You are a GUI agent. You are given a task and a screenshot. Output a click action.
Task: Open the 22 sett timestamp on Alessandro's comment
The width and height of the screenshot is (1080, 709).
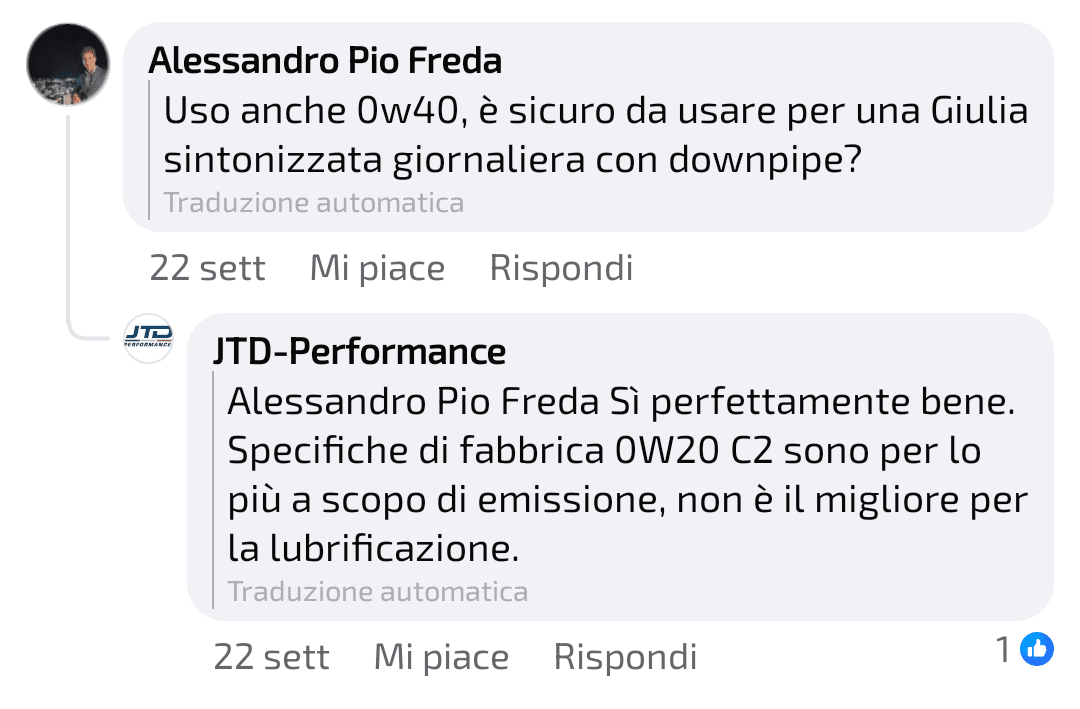207,268
